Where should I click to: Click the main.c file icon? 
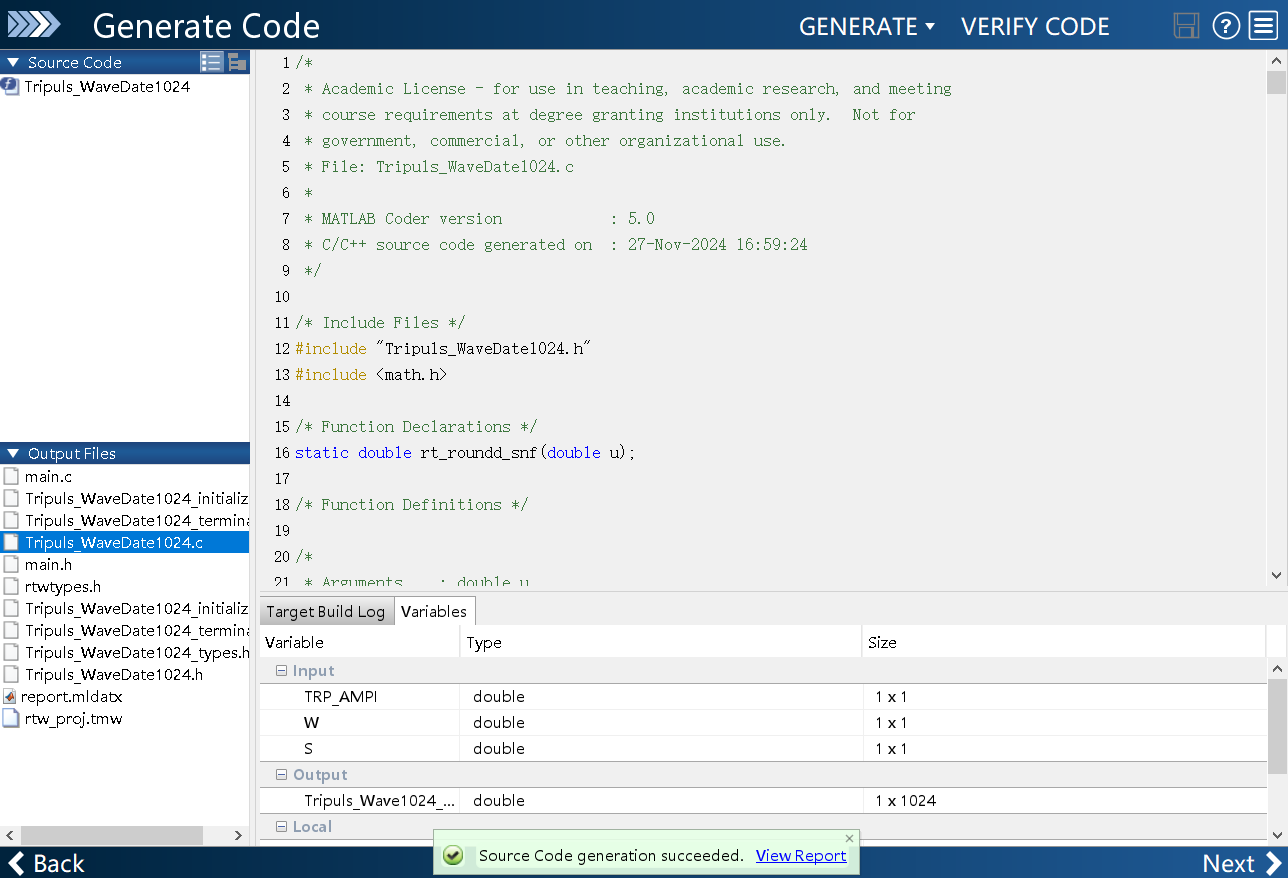[x=11, y=477]
